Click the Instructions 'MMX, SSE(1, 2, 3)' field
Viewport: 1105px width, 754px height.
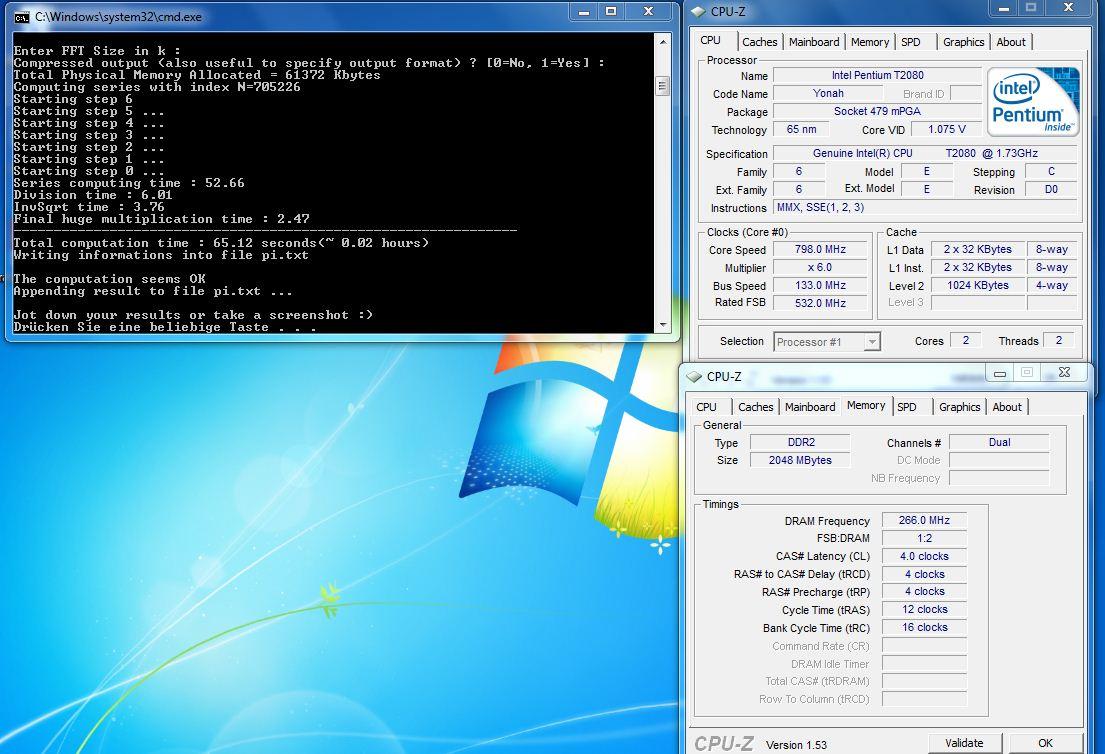pos(925,208)
